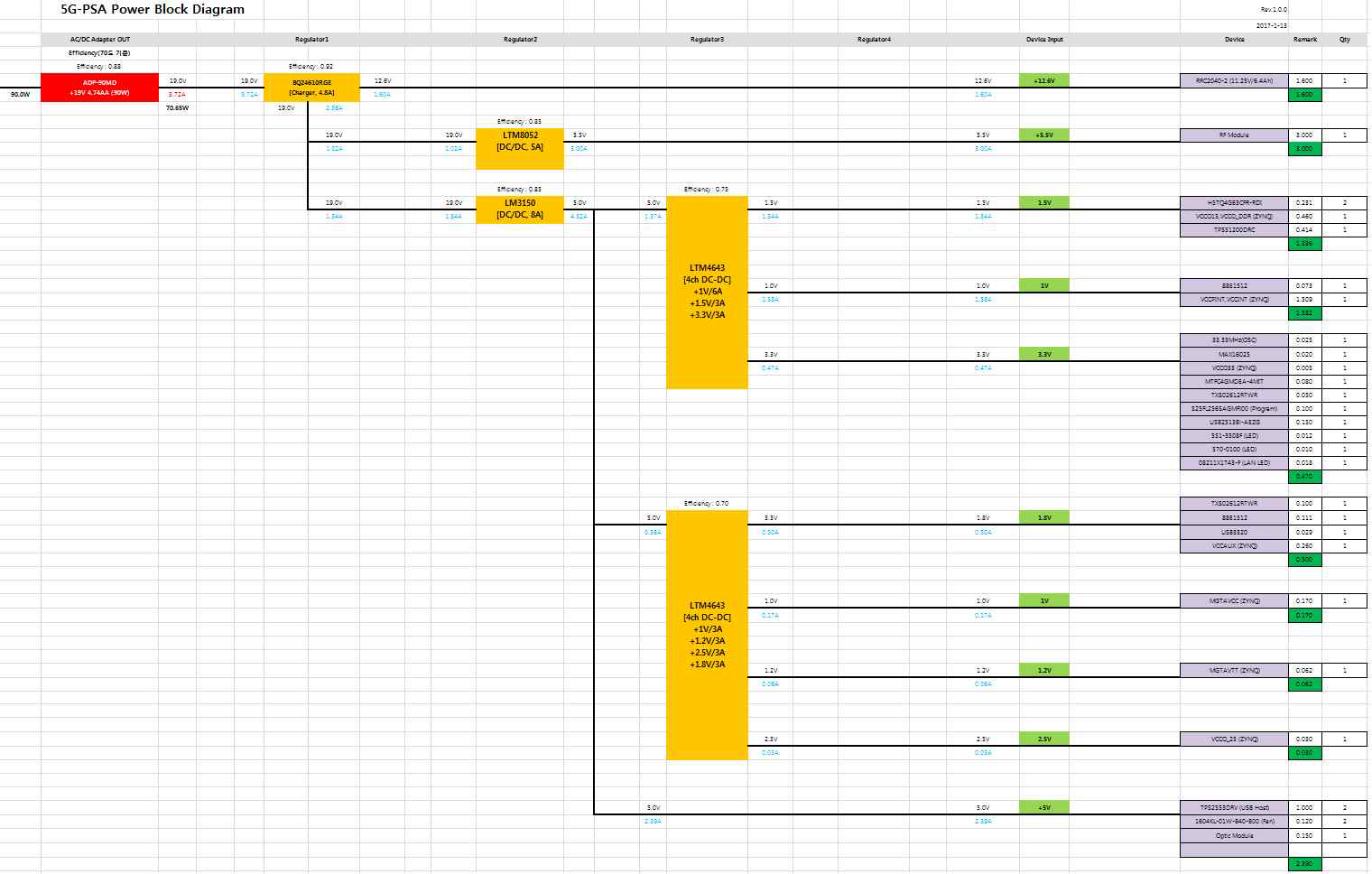Image resolution: width=1372 pixels, height=874 pixels.
Task: Click the 'VCCO_25 (ZYNQ)' device cell
Action: [x=1234, y=739]
